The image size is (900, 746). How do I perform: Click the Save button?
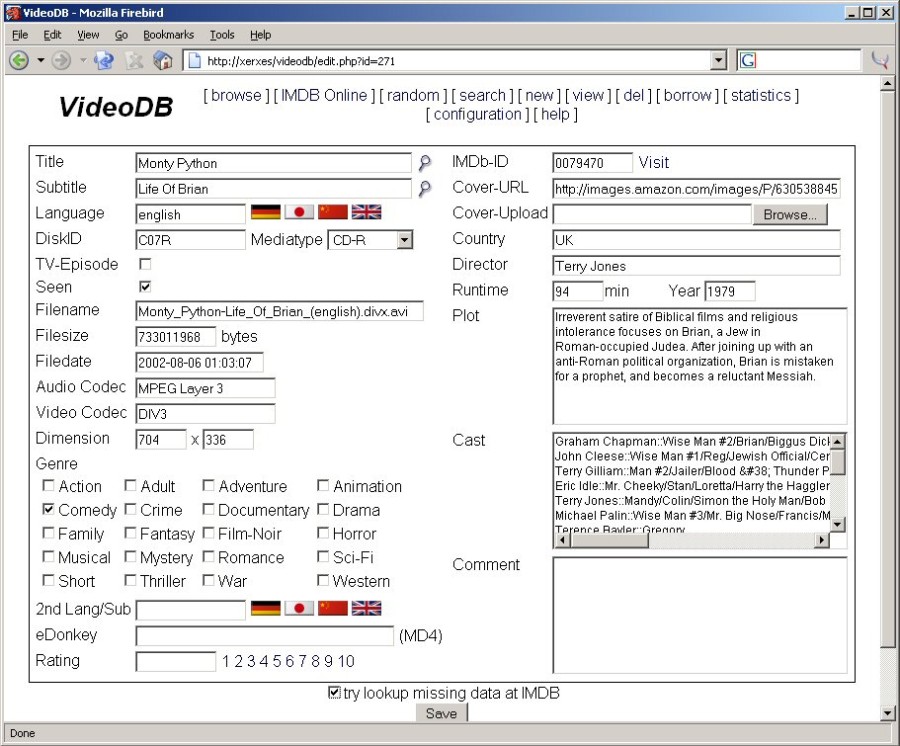pyautogui.click(x=441, y=713)
